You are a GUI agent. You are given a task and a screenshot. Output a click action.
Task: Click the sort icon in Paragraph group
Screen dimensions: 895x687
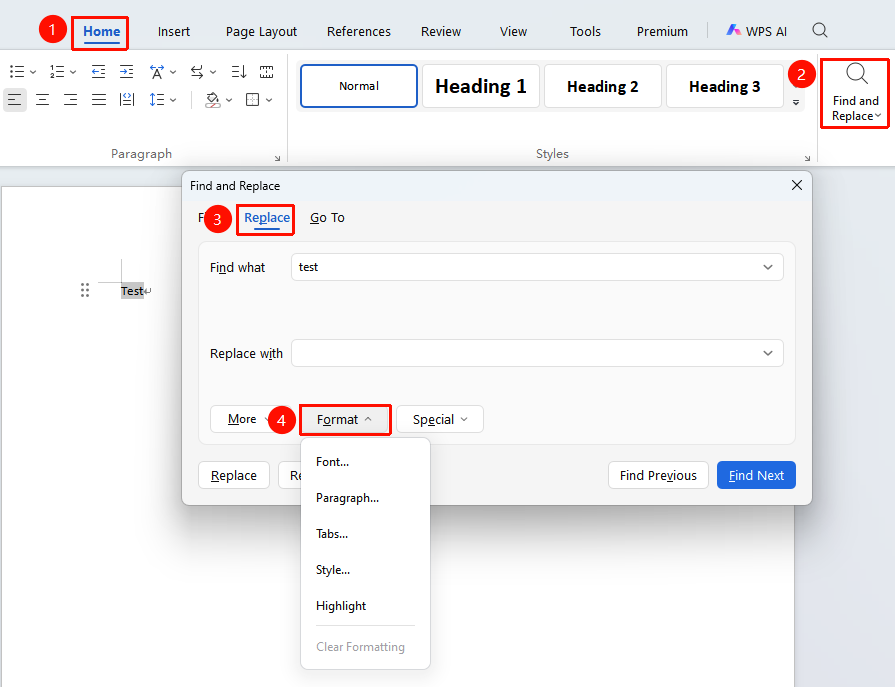click(239, 71)
